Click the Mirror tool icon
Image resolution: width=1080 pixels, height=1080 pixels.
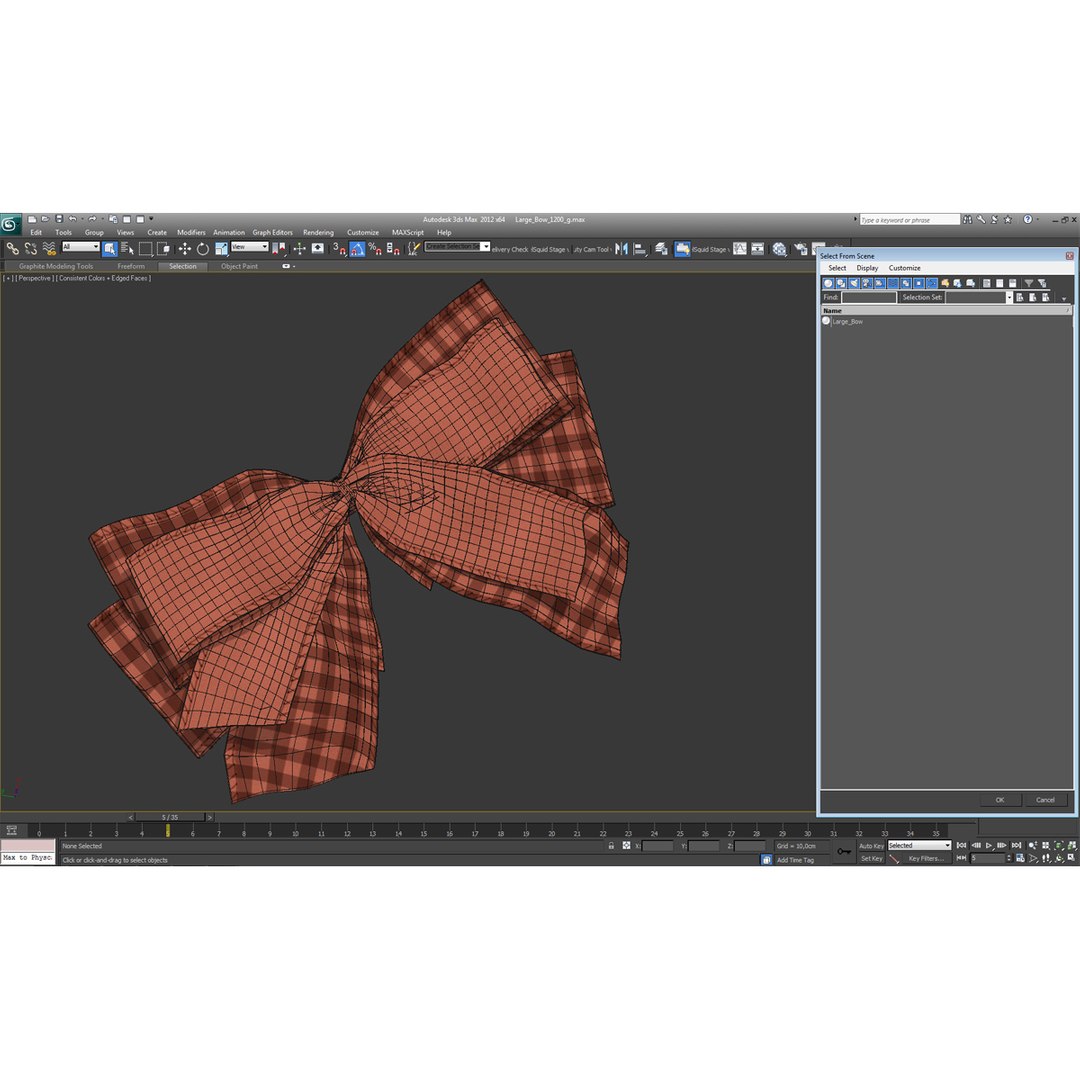click(x=621, y=249)
